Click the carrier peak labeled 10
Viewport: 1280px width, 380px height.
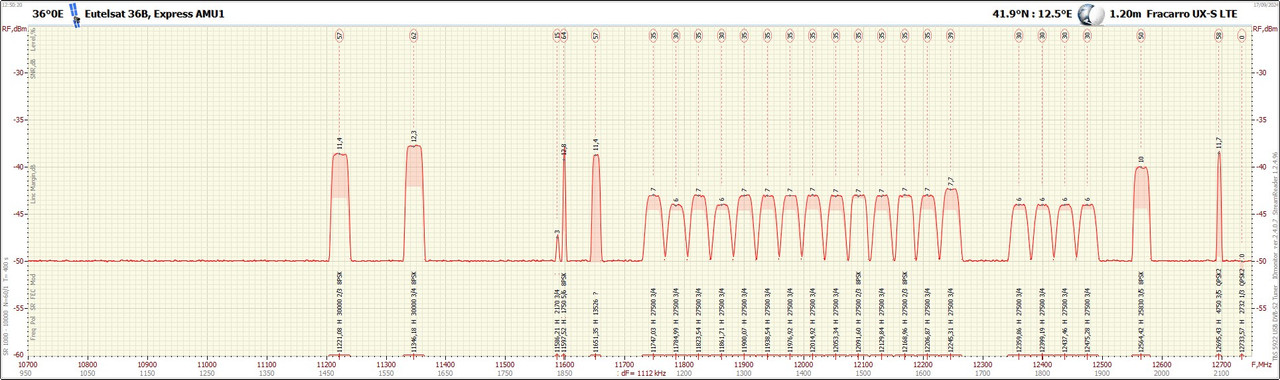point(1141,213)
